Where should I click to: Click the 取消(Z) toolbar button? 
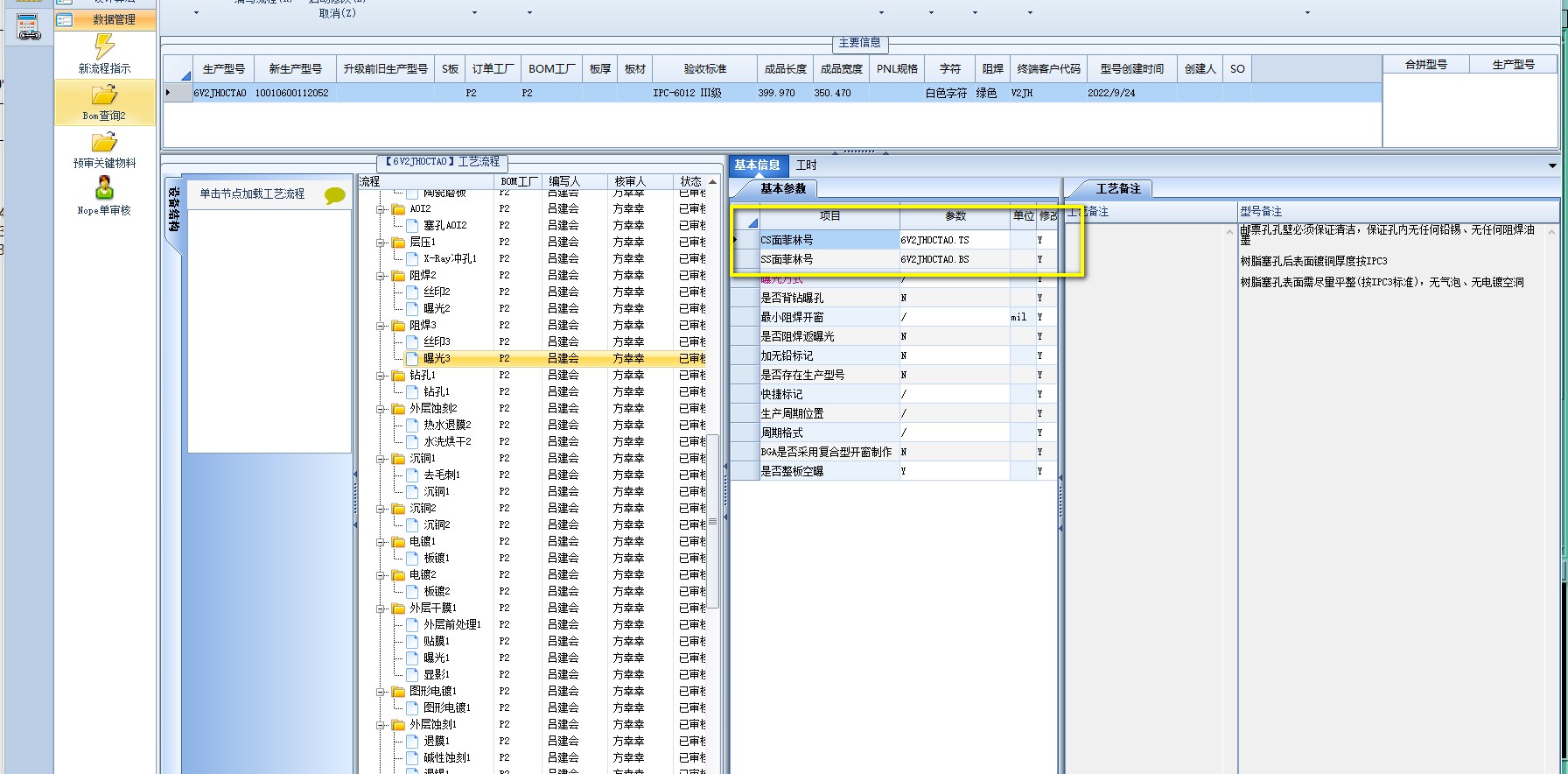337,13
